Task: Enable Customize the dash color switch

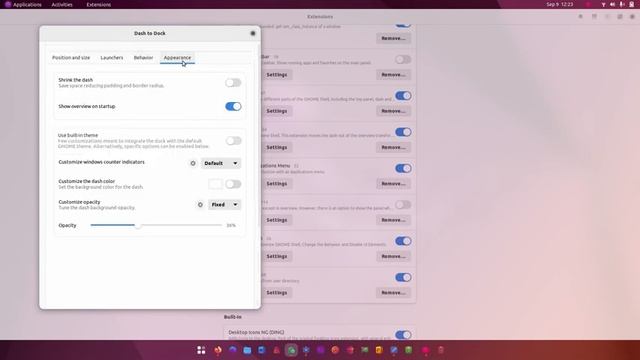Action: 233,184
